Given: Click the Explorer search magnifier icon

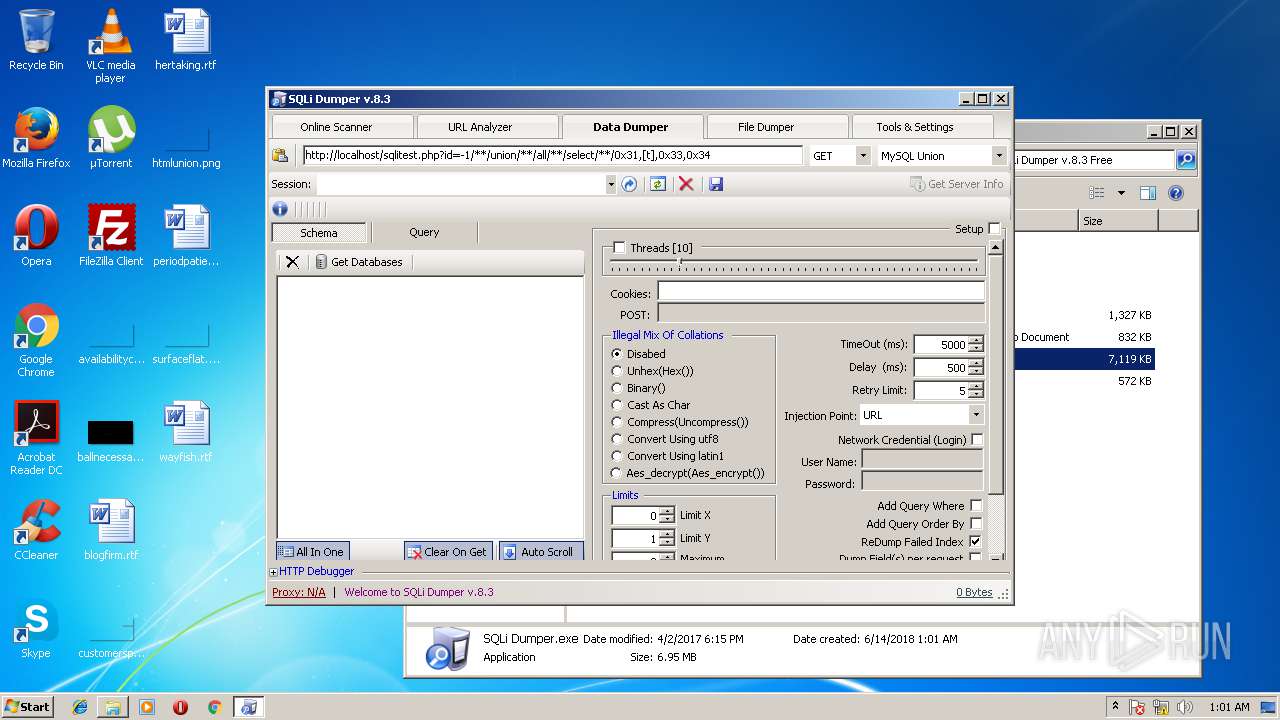Looking at the screenshot, I should 1185,160.
